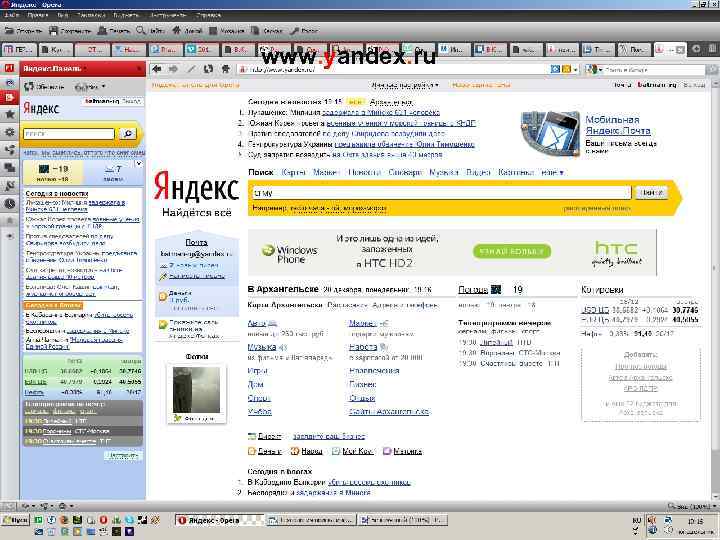Click the Открыть folder toolbar icon

click(x=8, y=31)
